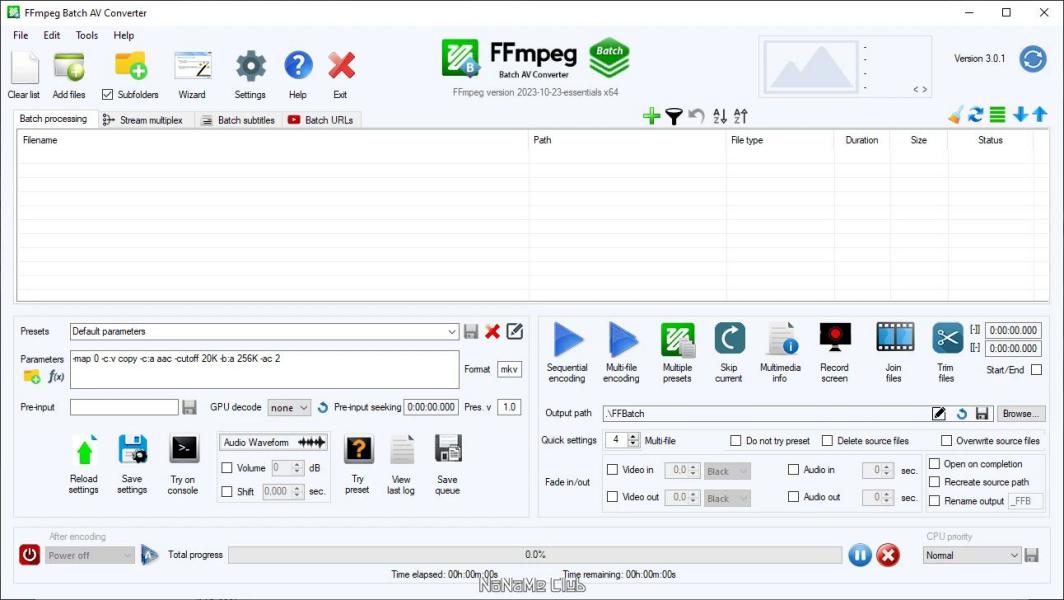Viewport: 1064px width, 600px height.
Task: Click the Audio Waveform button
Action: pos(273,443)
